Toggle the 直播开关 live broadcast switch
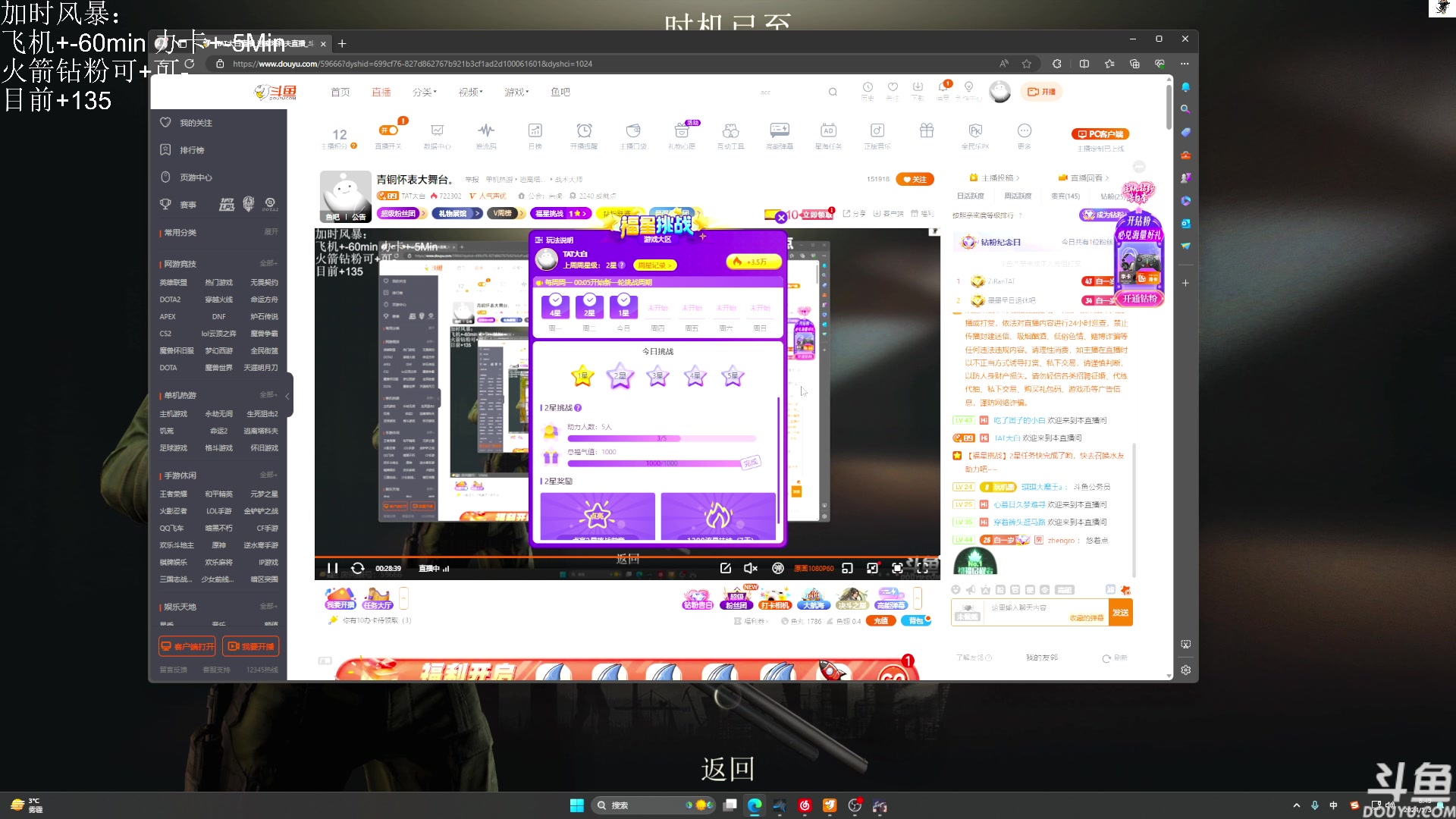Screen dimensions: 1456x819 click(389, 129)
